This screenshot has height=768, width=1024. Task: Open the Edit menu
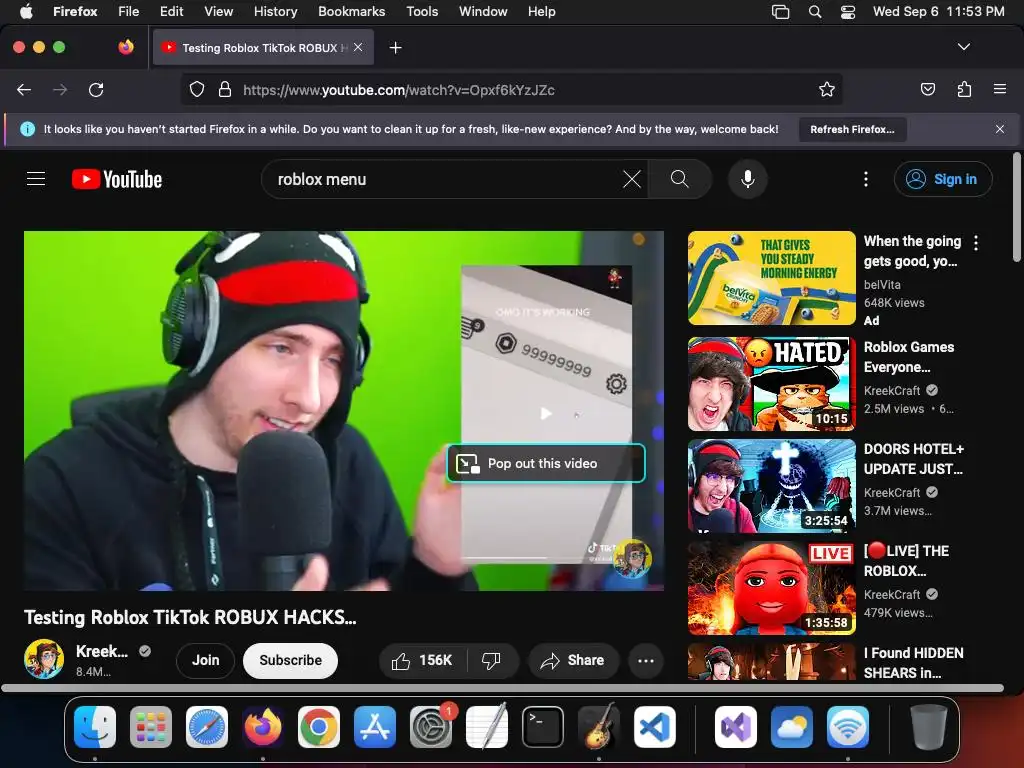coord(171,12)
